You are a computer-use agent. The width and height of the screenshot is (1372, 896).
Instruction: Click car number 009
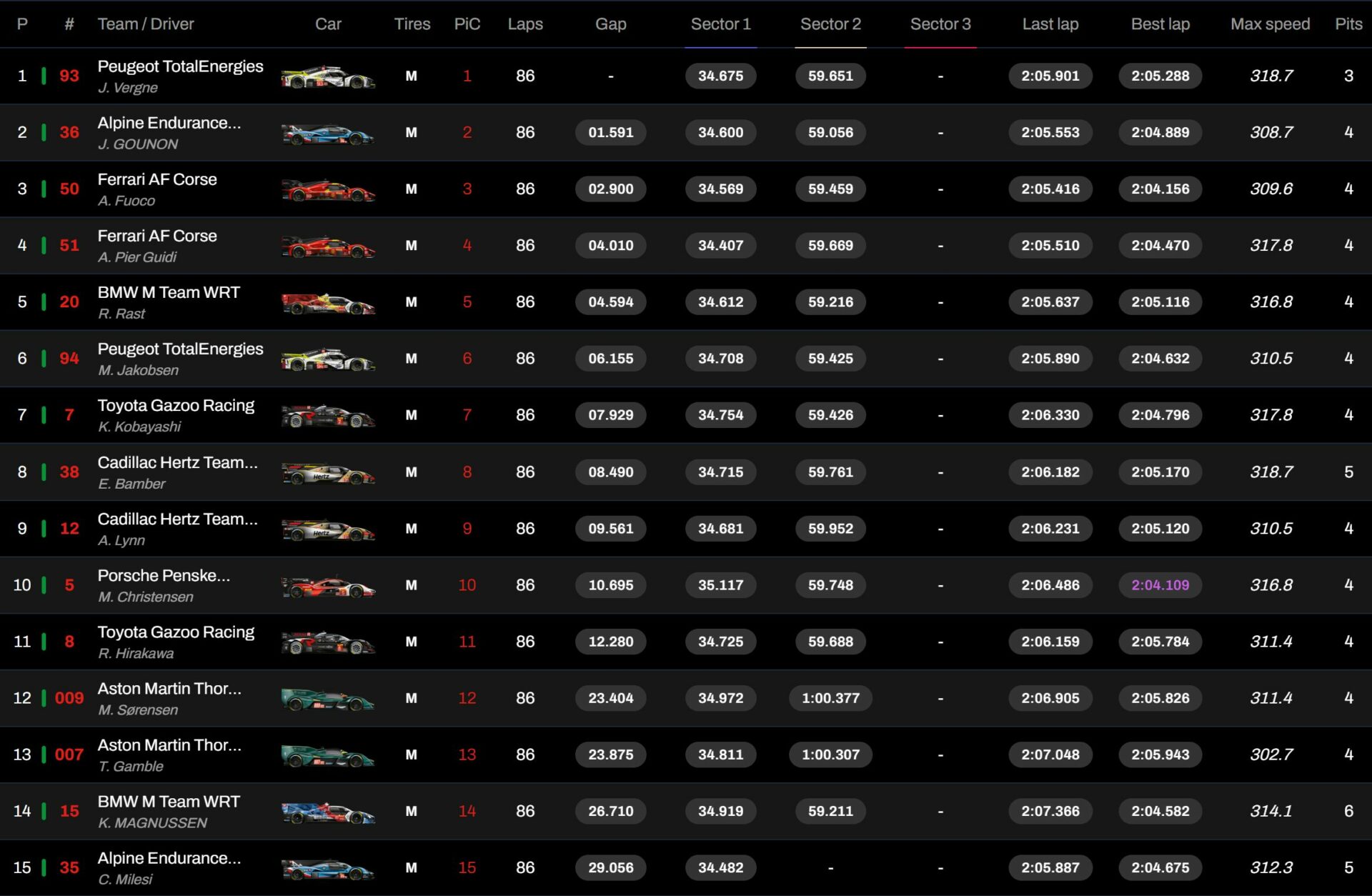point(69,698)
